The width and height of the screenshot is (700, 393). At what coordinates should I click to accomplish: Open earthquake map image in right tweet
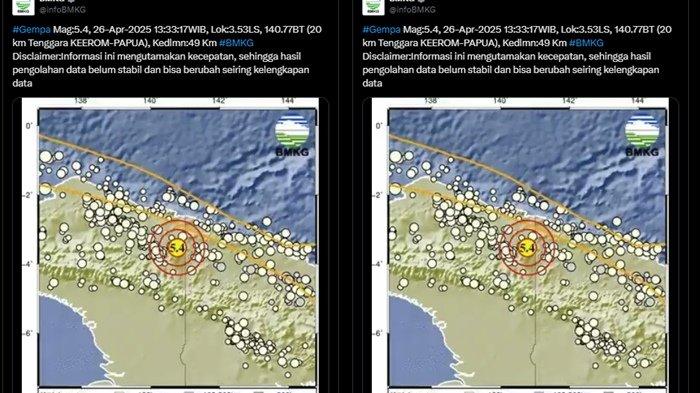(x=521, y=245)
